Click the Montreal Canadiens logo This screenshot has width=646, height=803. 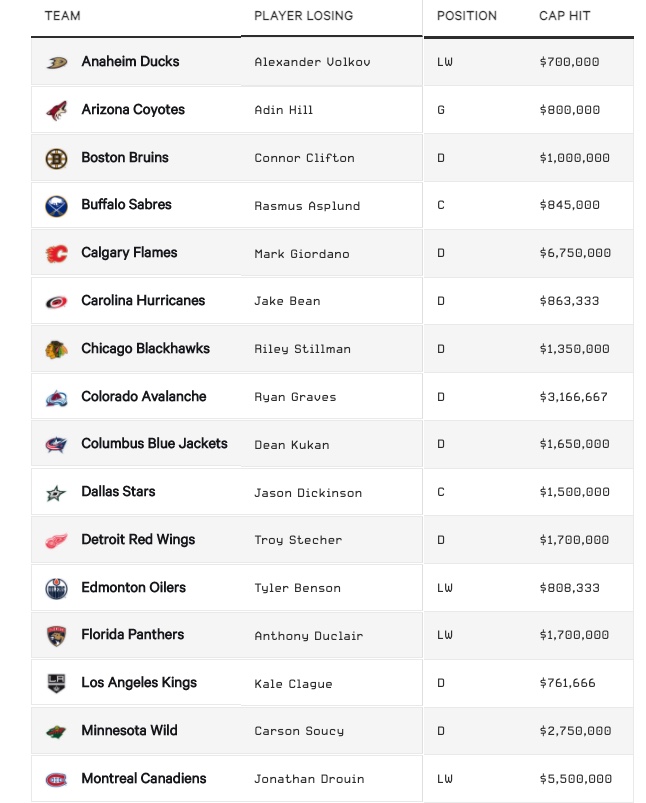[56, 780]
